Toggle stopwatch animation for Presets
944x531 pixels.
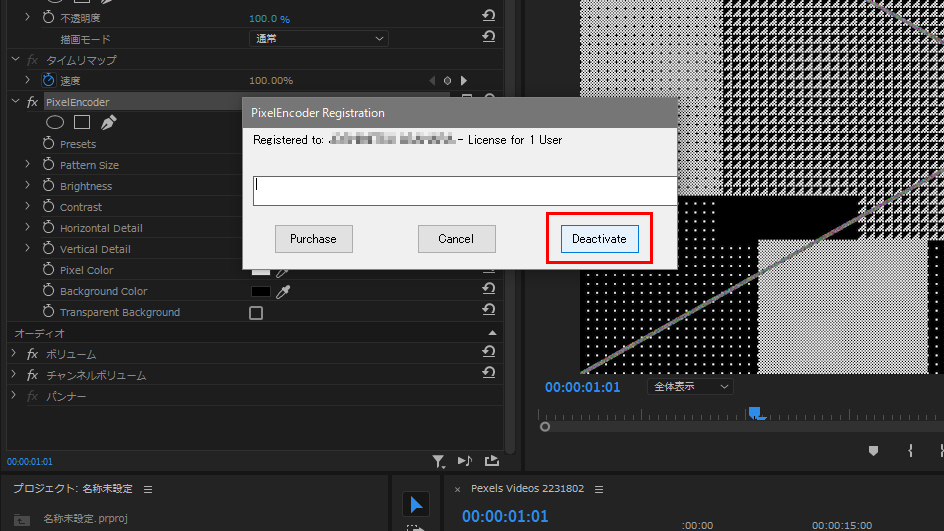point(48,143)
